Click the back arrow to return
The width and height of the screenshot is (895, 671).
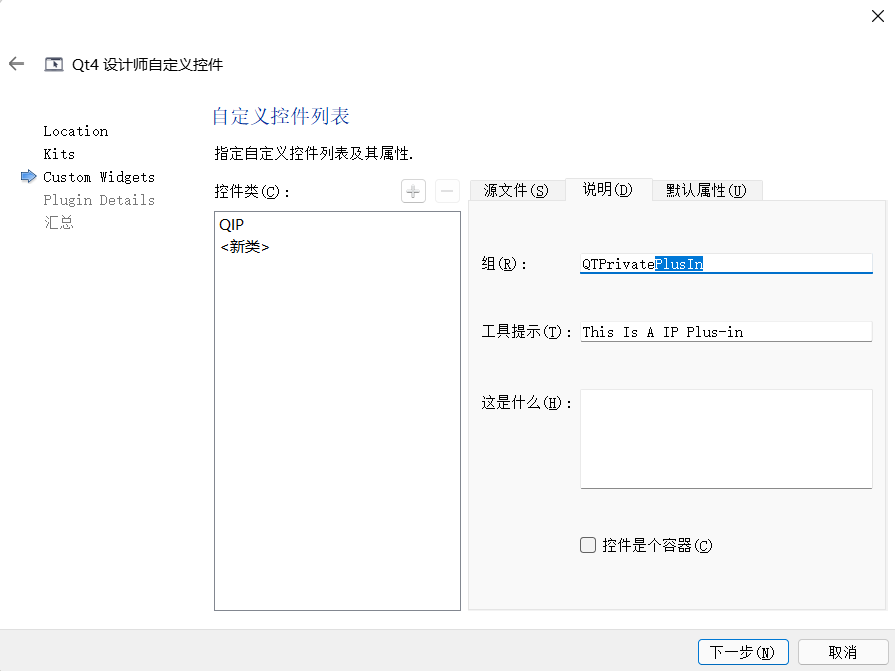(x=16, y=63)
